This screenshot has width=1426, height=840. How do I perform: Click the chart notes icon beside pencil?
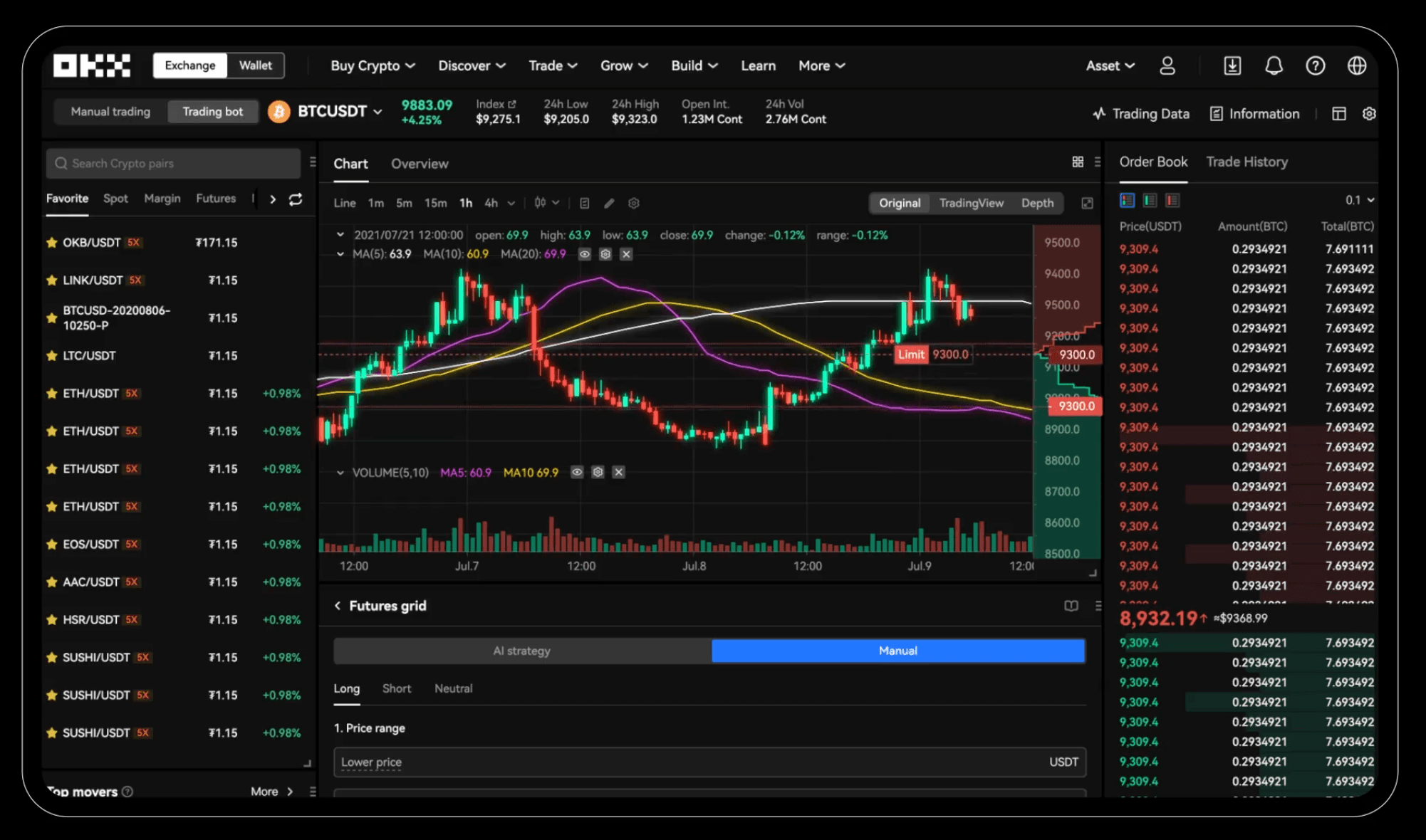pyautogui.click(x=584, y=204)
